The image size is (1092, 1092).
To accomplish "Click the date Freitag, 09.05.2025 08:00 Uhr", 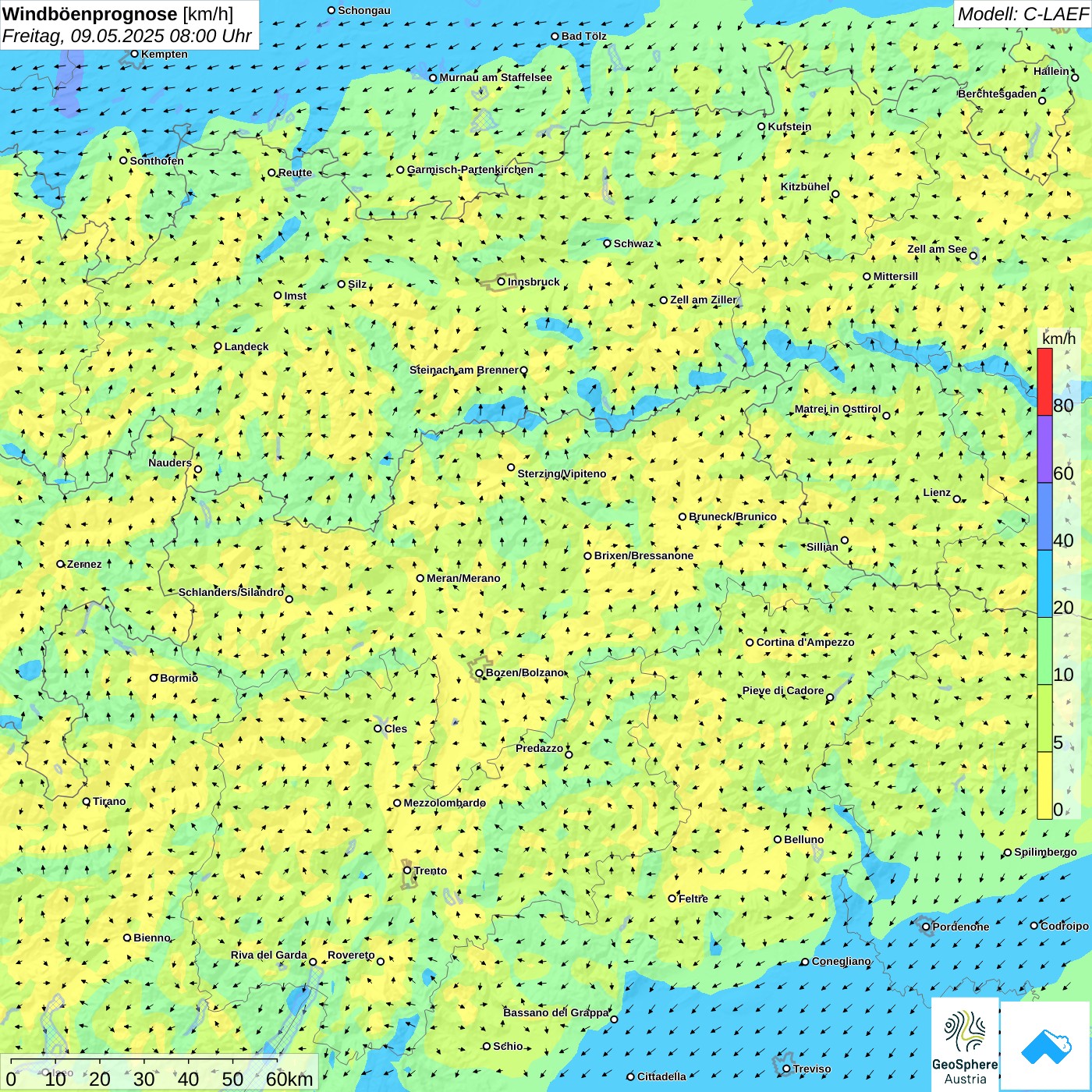I will [x=127, y=36].
